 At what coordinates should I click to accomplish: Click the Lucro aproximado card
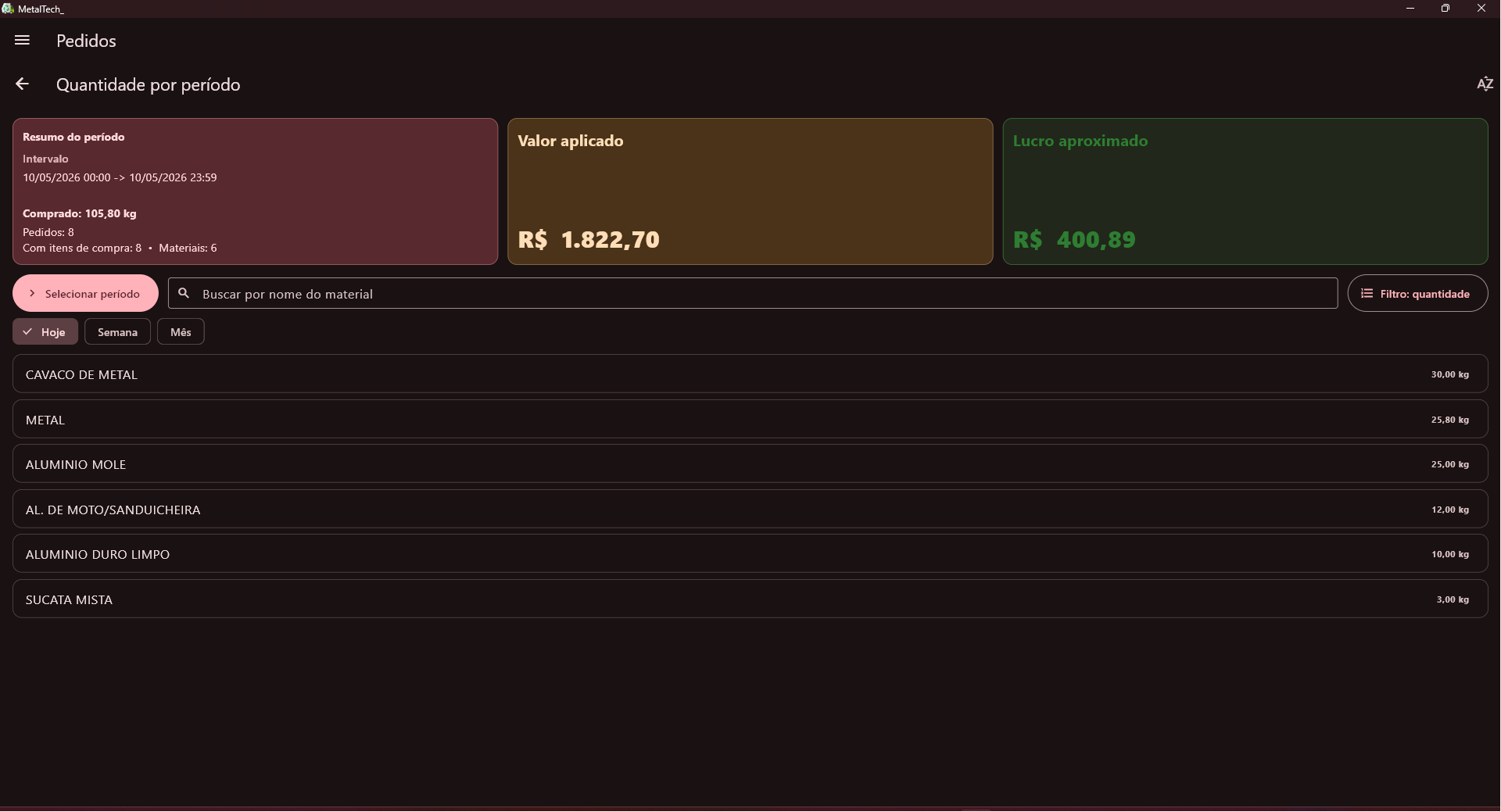coord(1245,191)
